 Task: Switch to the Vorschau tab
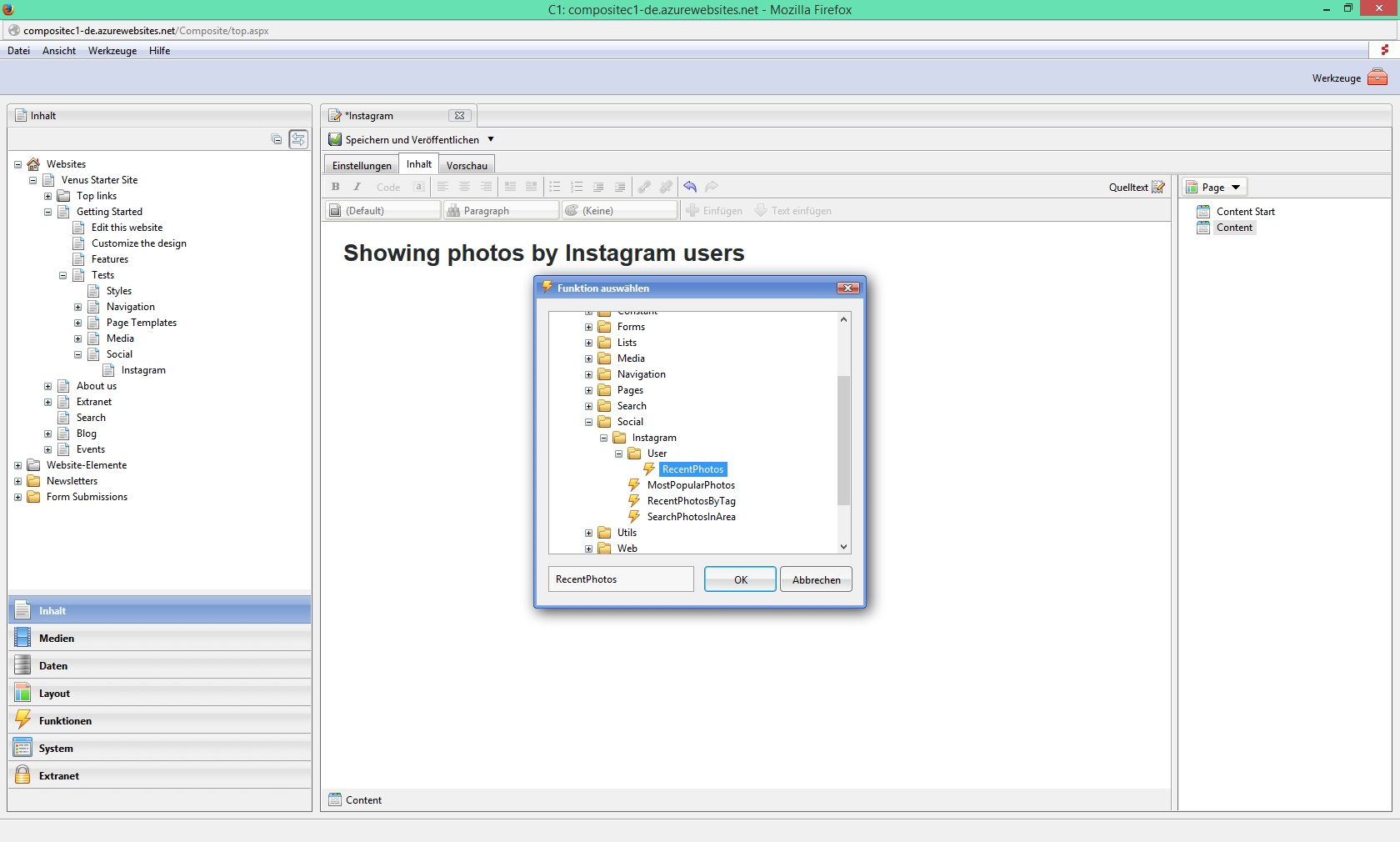[x=467, y=165]
